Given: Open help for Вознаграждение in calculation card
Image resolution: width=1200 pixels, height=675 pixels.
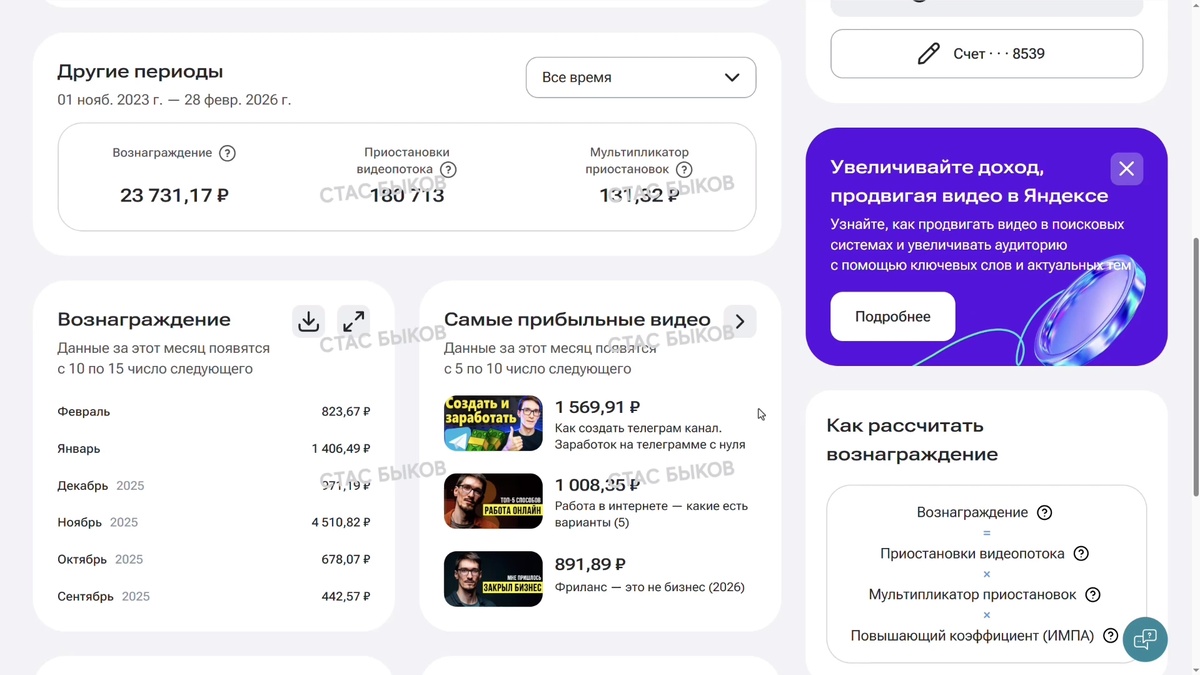Looking at the screenshot, I should (x=1044, y=512).
